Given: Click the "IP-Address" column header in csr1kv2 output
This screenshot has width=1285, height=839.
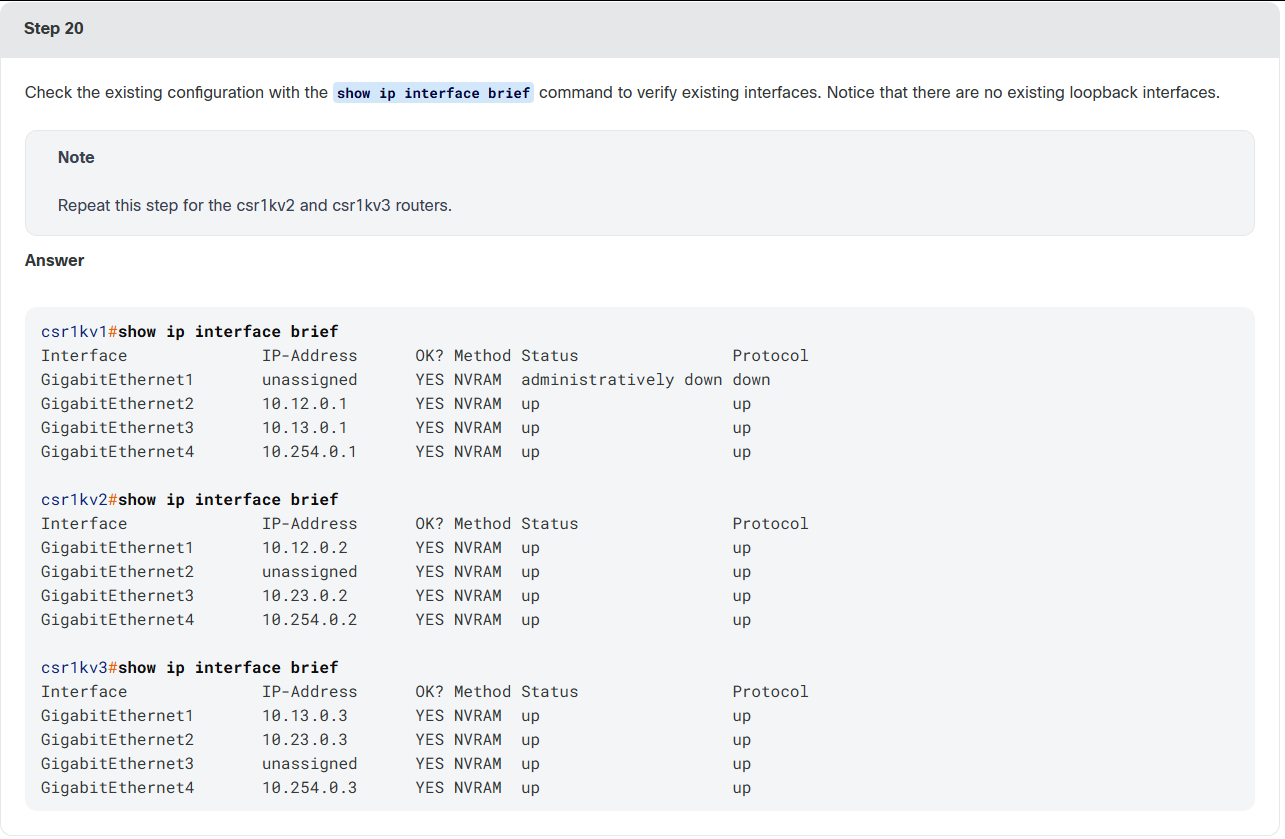Looking at the screenshot, I should click(x=310, y=524).
